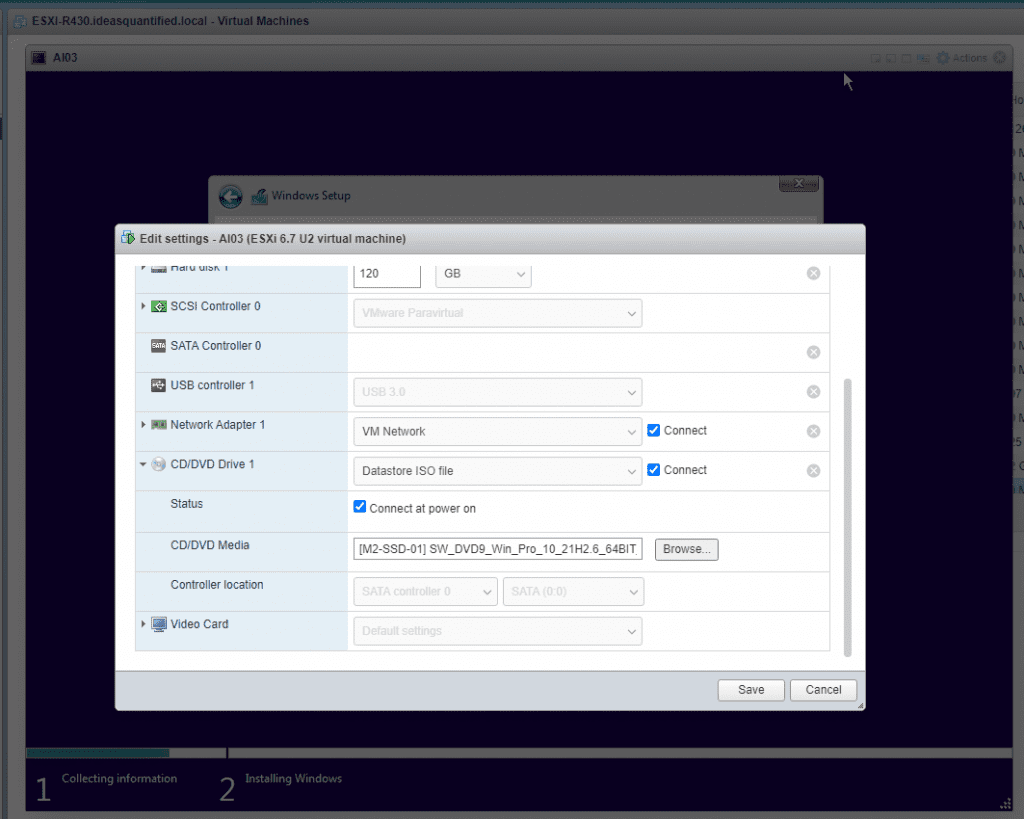This screenshot has height=819, width=1024.
Task: Open the Datastore ISO file dropdown
Action: click(x=498, y=471)
